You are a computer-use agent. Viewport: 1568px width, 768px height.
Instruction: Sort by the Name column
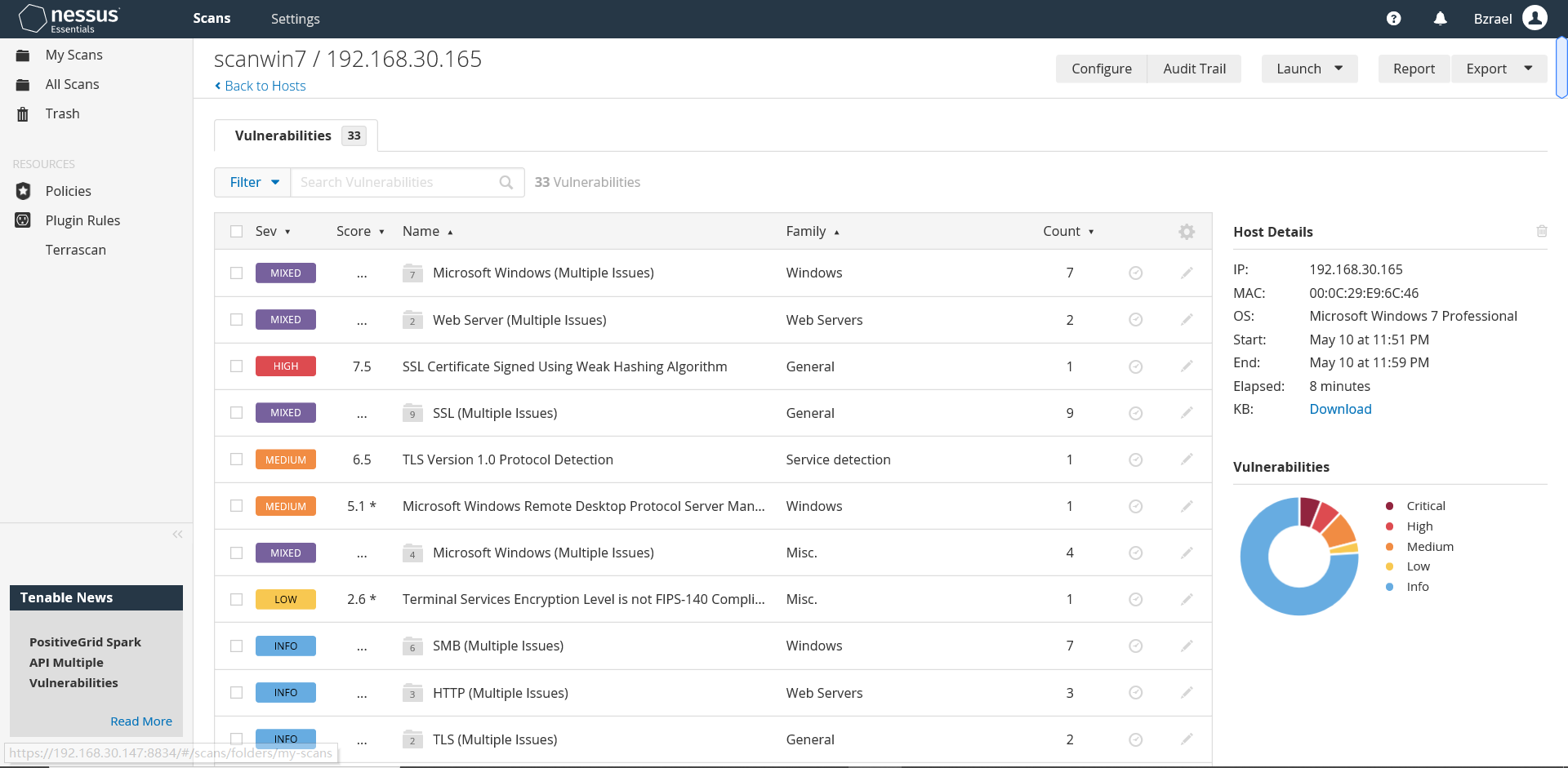click(x=427, y=232)
